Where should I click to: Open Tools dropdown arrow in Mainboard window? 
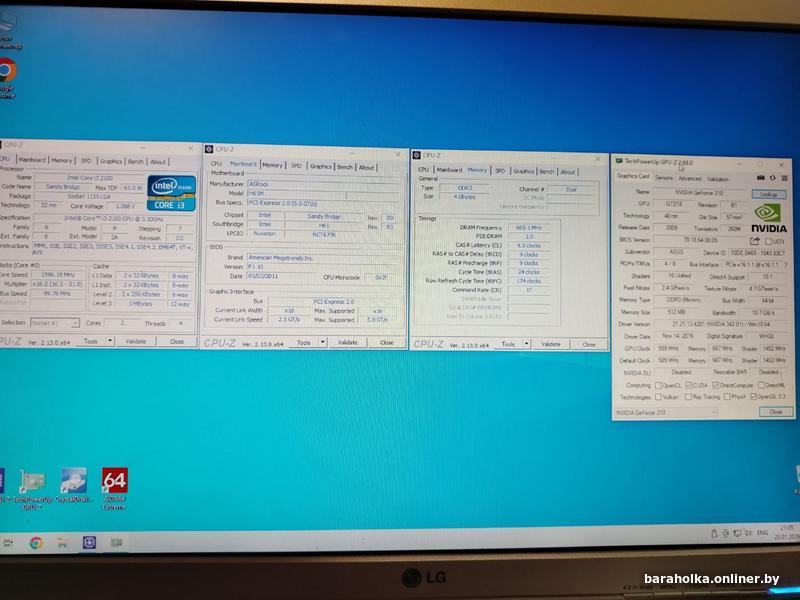(x=323, y=342)
